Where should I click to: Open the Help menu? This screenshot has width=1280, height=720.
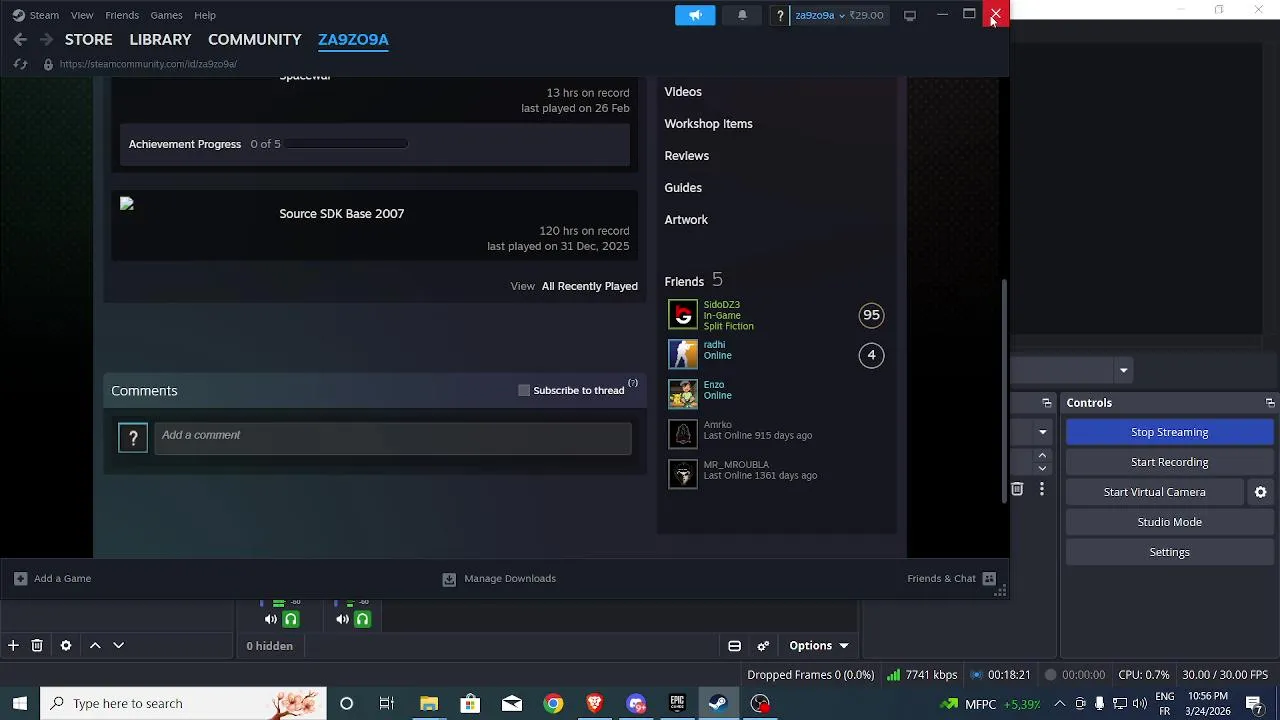coord(205,15)
